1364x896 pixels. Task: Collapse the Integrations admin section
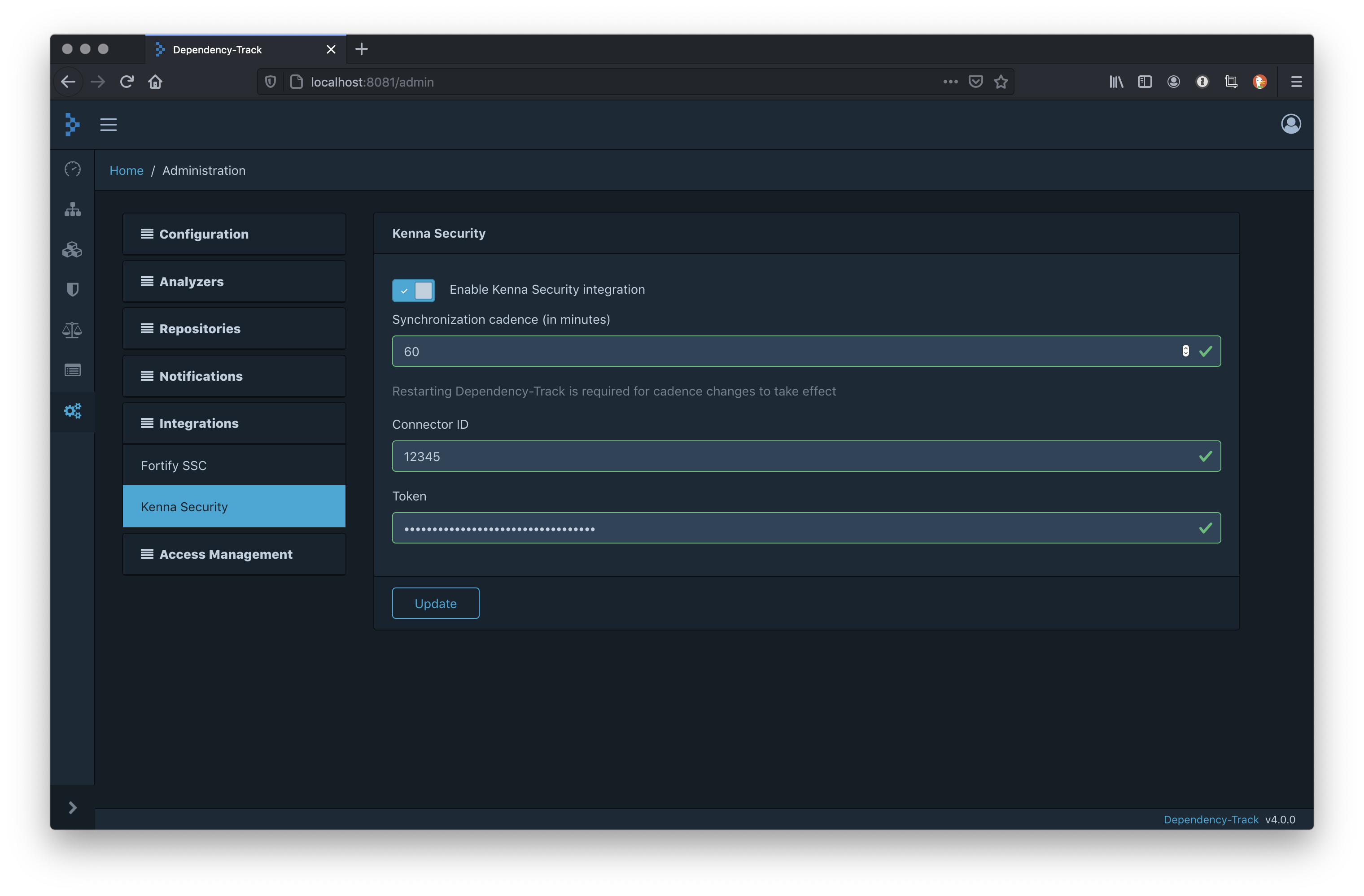tap(234, 423)
